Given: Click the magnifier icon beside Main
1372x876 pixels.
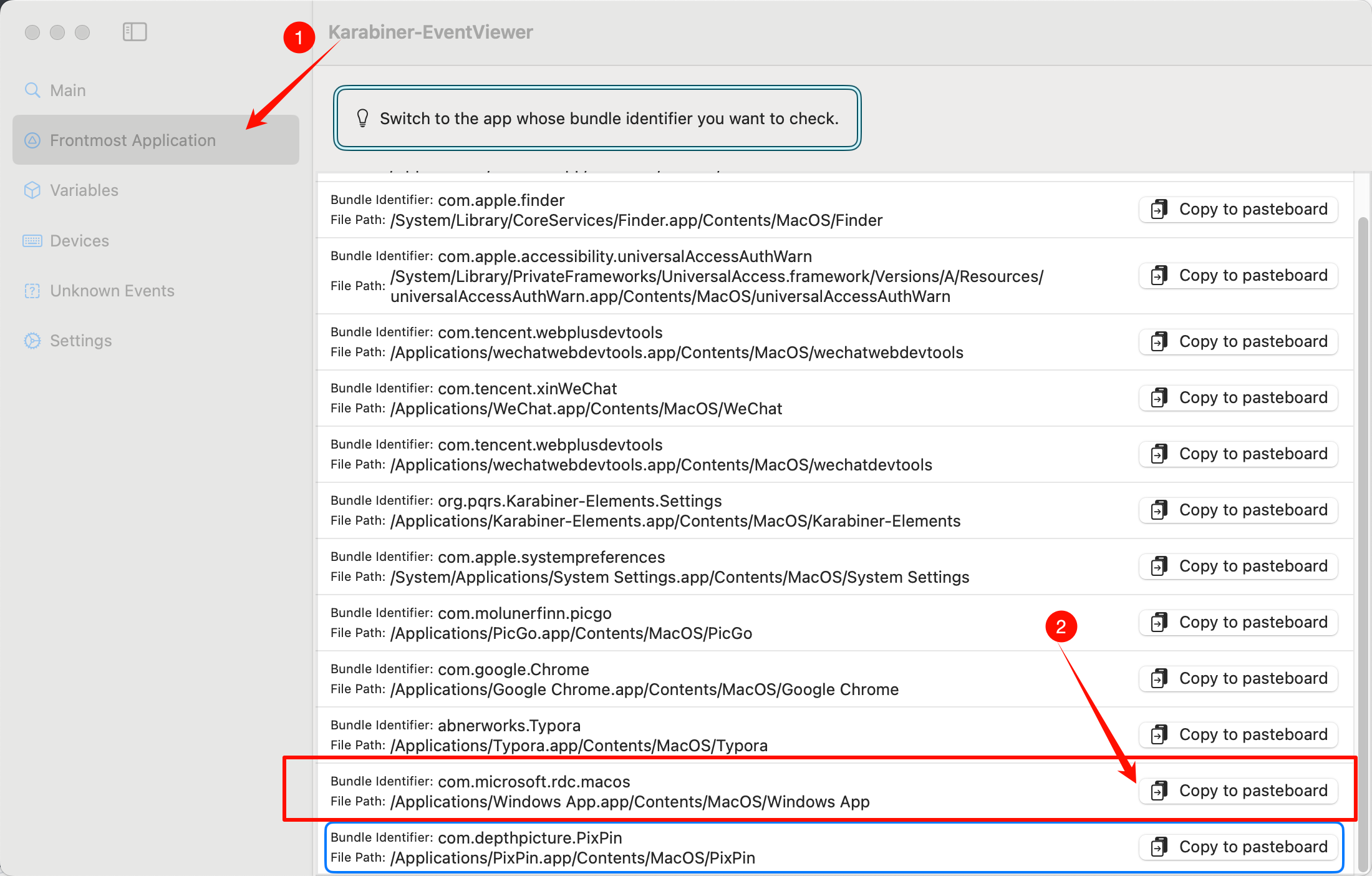Looking at the screenshot, I should click(x=32, y=90).
